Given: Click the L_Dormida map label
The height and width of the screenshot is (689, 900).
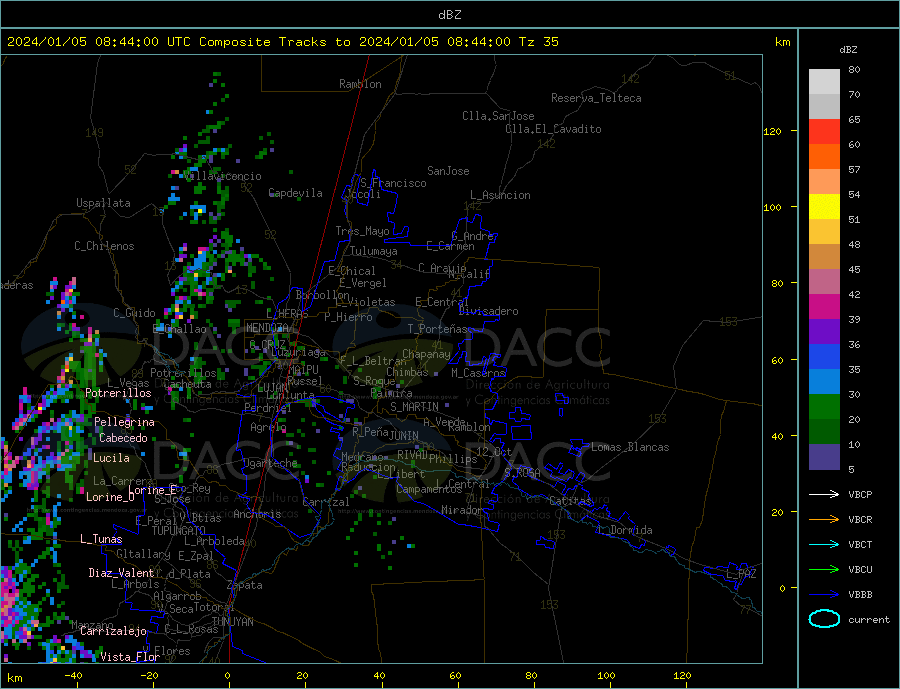Looking at the screenshot, I should (626, 530).
